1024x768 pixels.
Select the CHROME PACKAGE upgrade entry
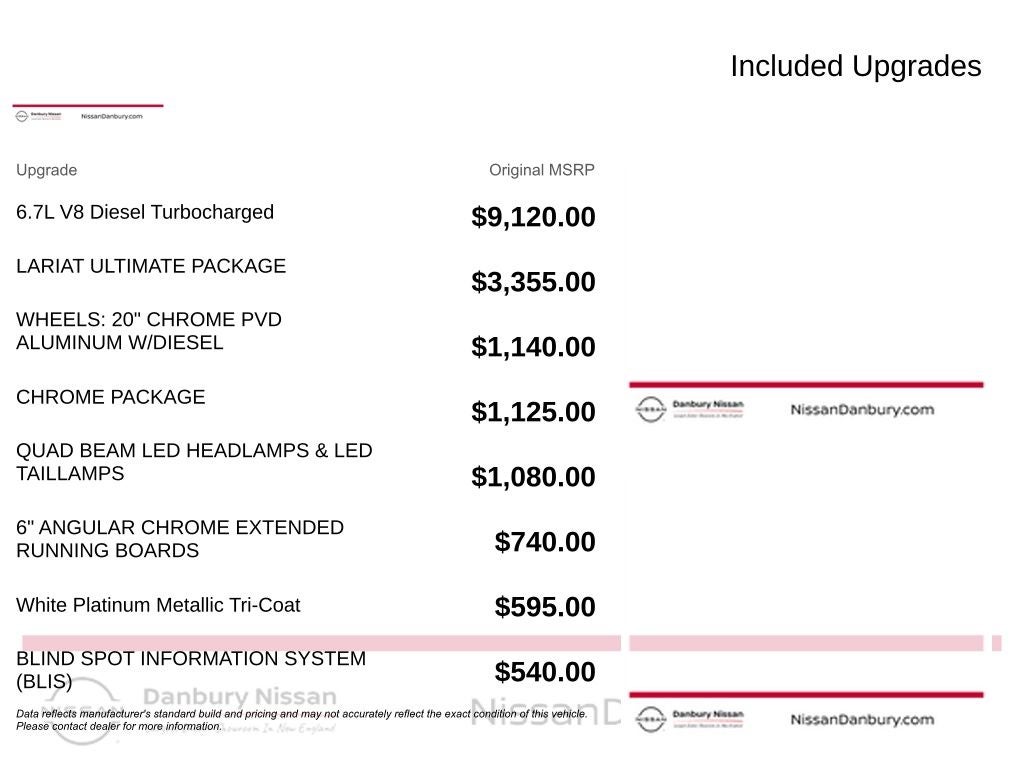point(110,396)
